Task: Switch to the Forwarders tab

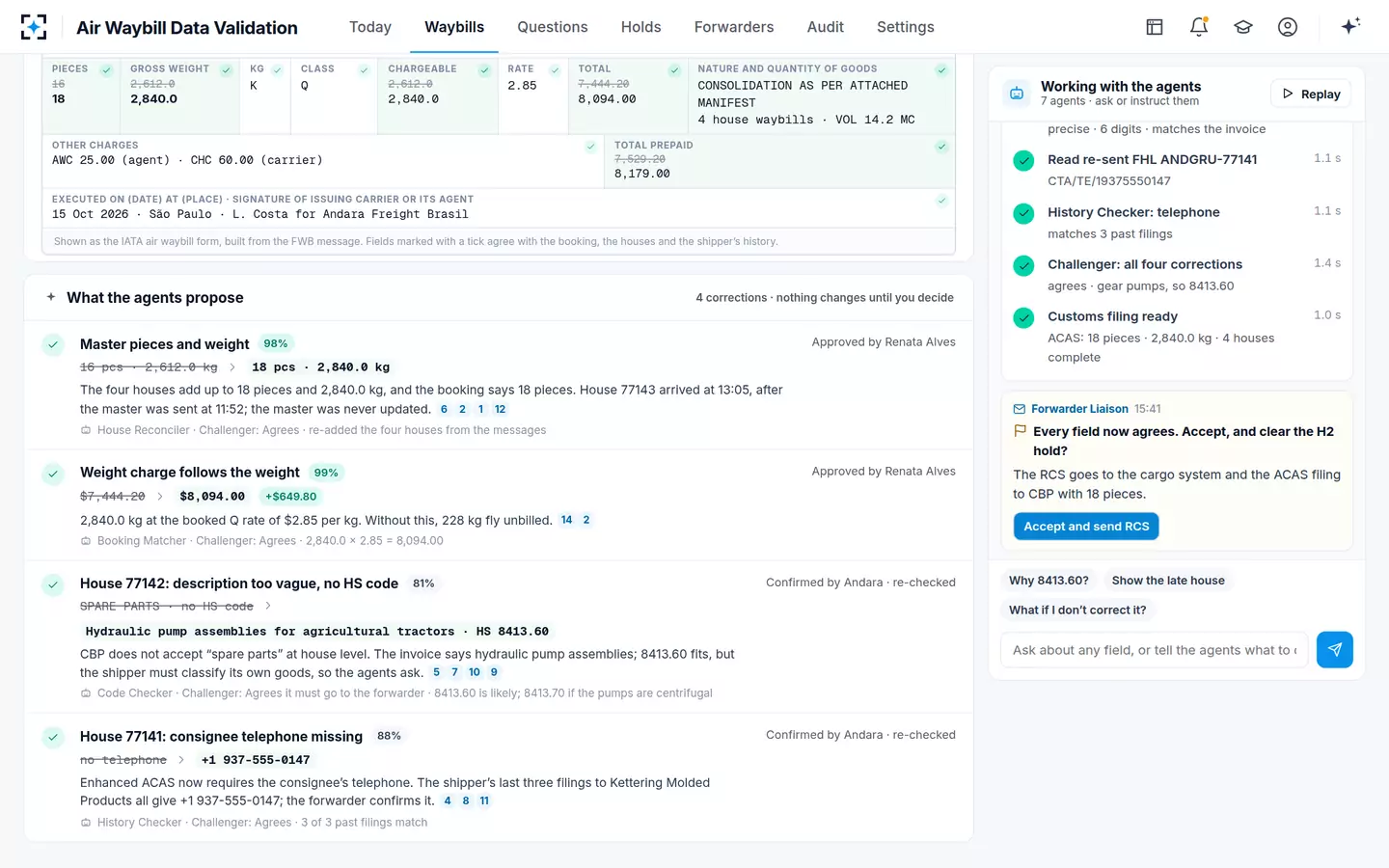Action: click(734, 27)
